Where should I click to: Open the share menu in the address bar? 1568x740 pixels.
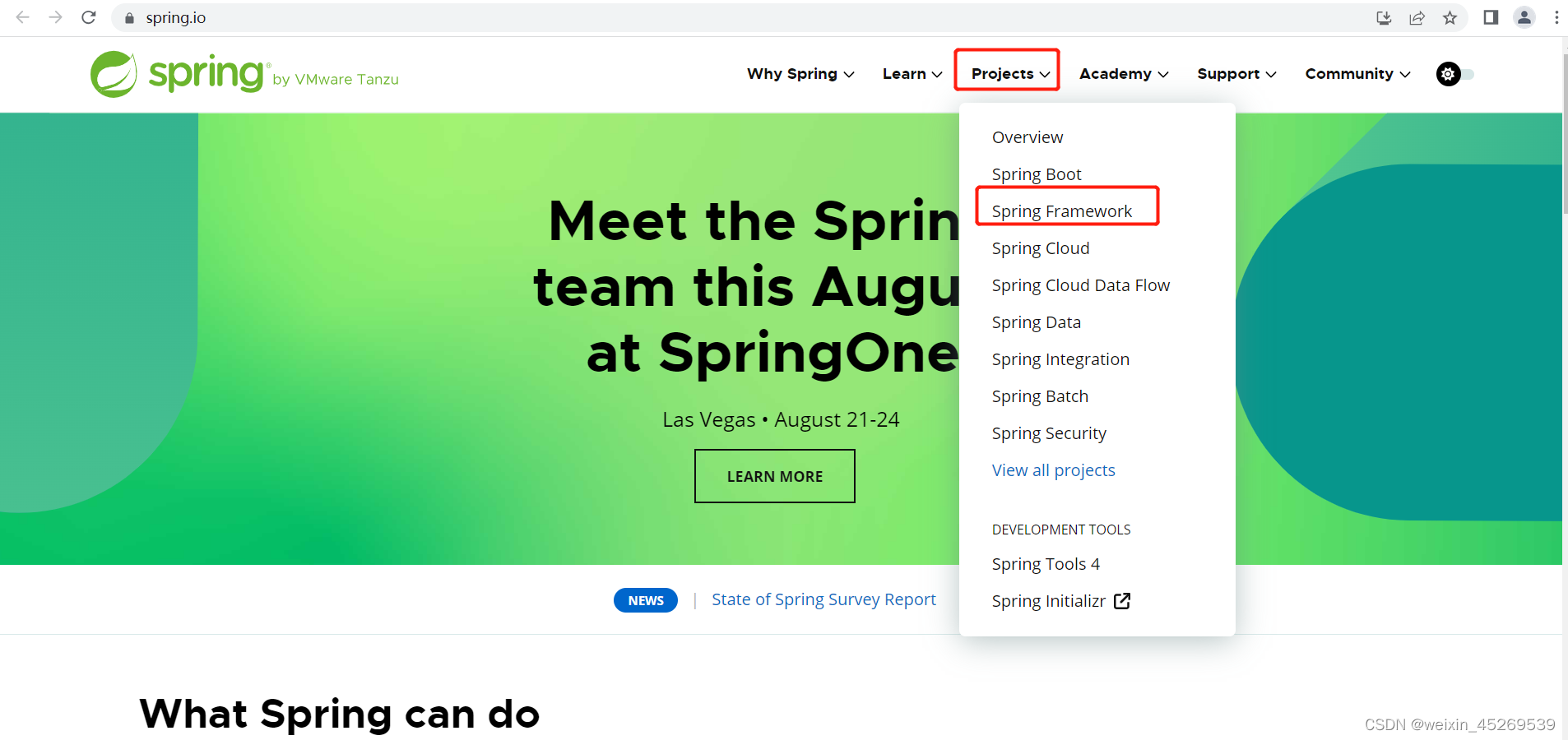(1417, 17)
